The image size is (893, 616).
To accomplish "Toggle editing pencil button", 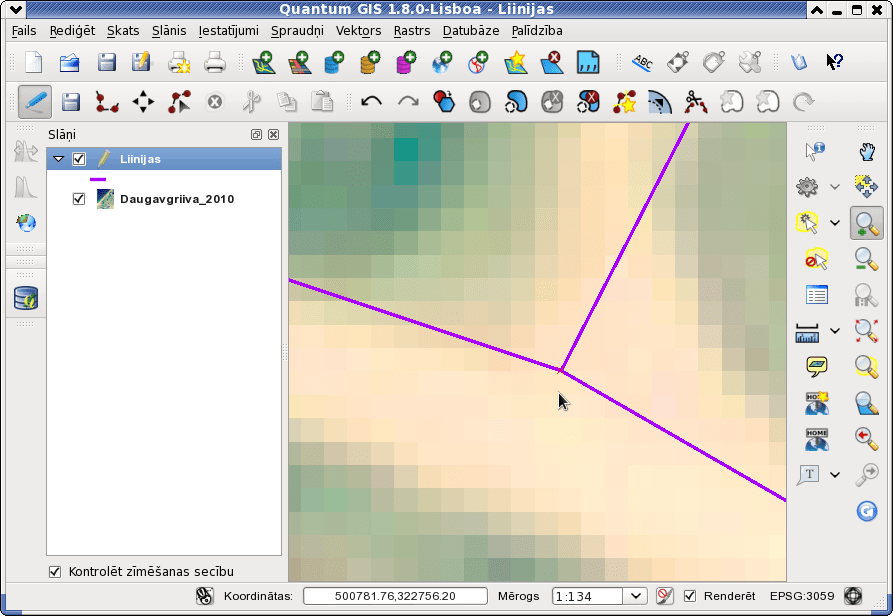I will coord(35,102).
